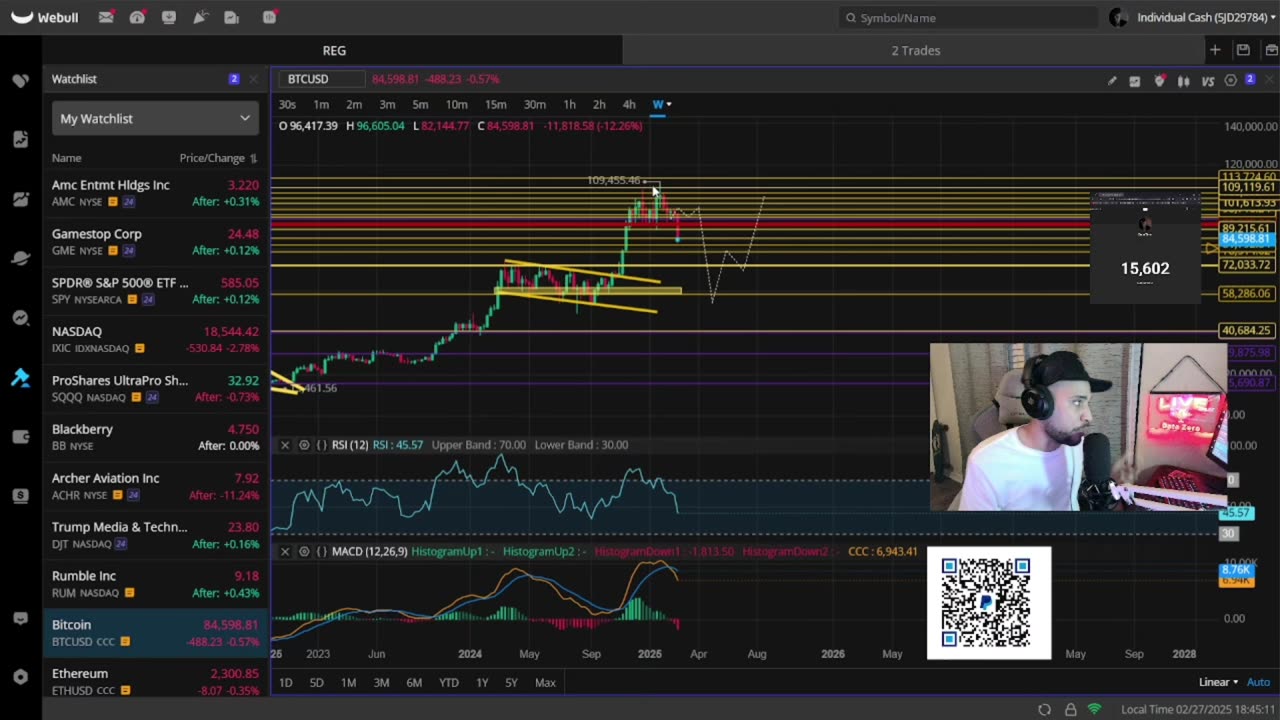Screen dimensions: 1280x720
Task: Select Amc Entmt Hldgs Inc row
Action: click(156, 193)
